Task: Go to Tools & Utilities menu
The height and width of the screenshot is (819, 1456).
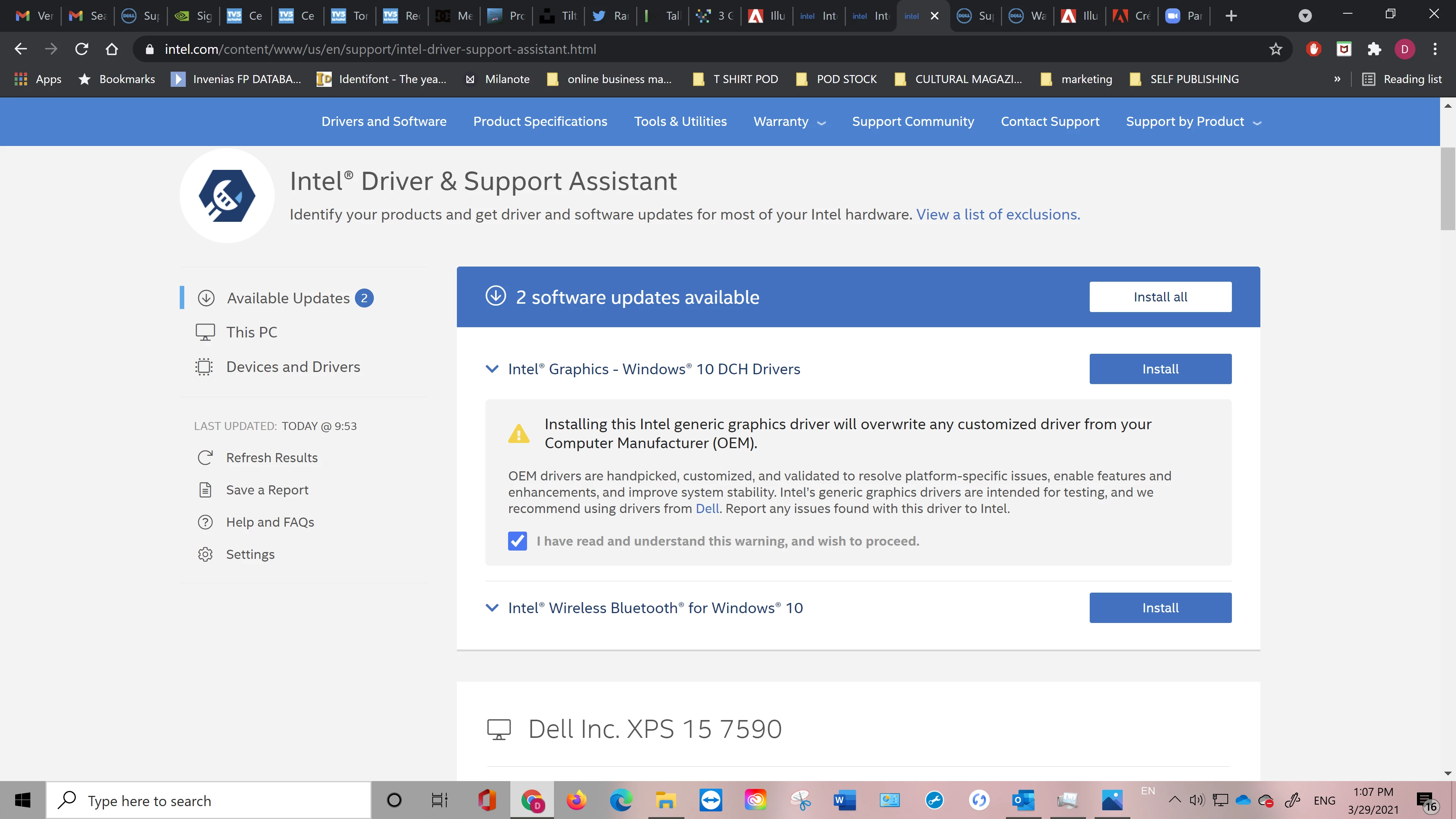Action: coord(680,121)
